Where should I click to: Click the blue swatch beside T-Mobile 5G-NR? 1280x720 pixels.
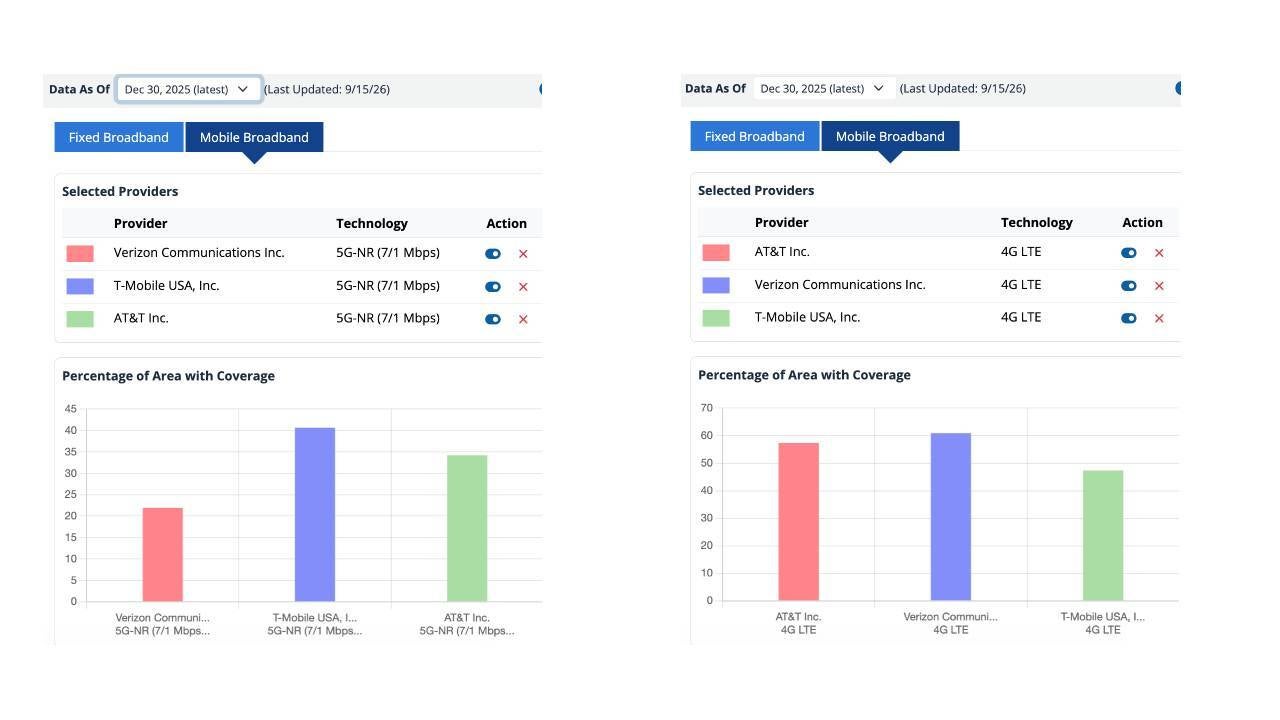click(x=80, y=287)
